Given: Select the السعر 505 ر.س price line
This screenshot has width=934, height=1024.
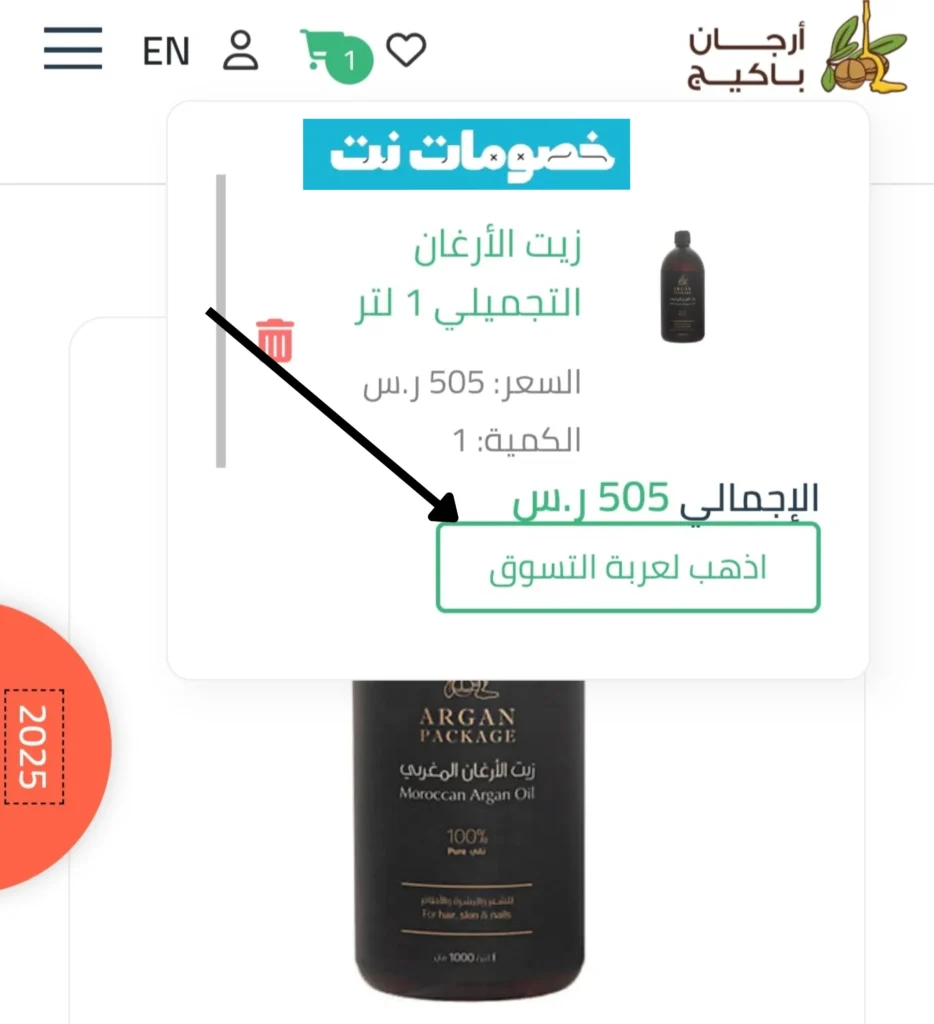Looking at the screenshot, I should click(x=472, y=383).
